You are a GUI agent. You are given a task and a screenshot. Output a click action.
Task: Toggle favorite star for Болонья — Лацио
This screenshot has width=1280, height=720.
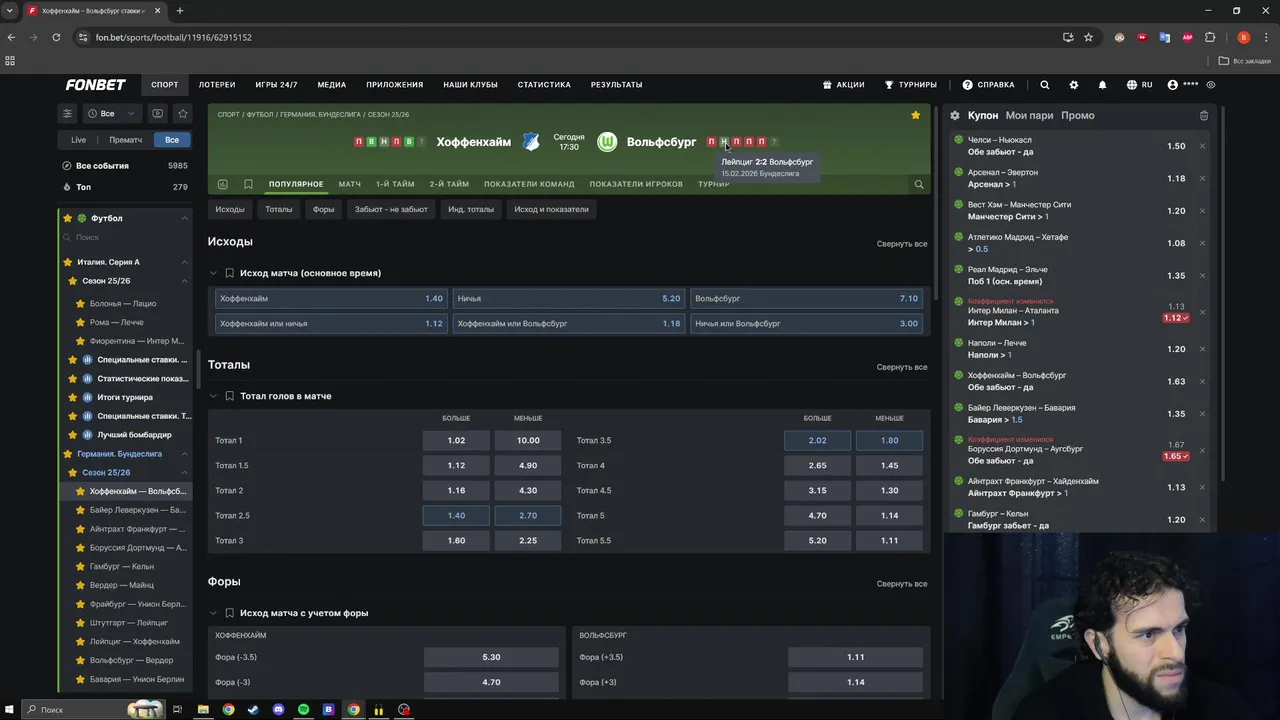coord(80,303)
